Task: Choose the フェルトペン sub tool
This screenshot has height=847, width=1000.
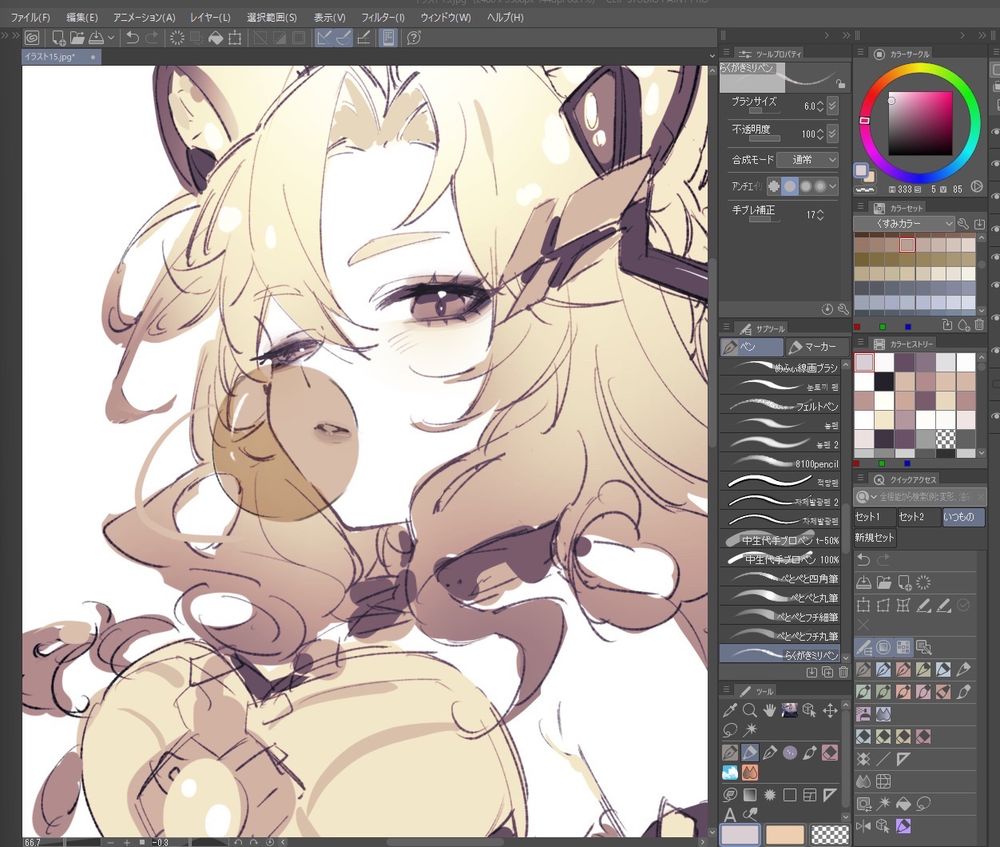Action: [782, 406]
